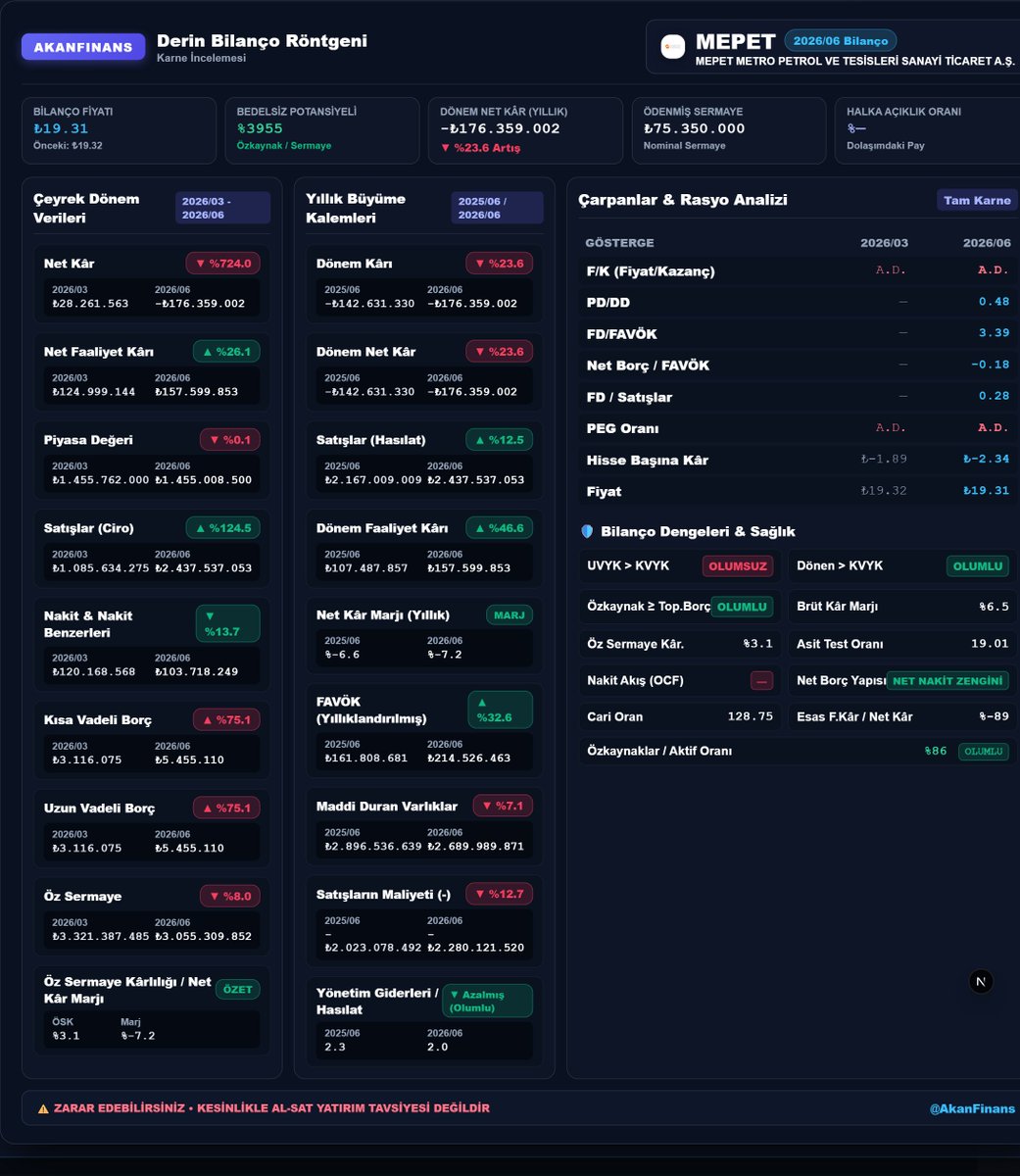Click the %23.6 Artış indicator
The width and height of the screenshot is (1020, 1176).
[x=480, y=148]
